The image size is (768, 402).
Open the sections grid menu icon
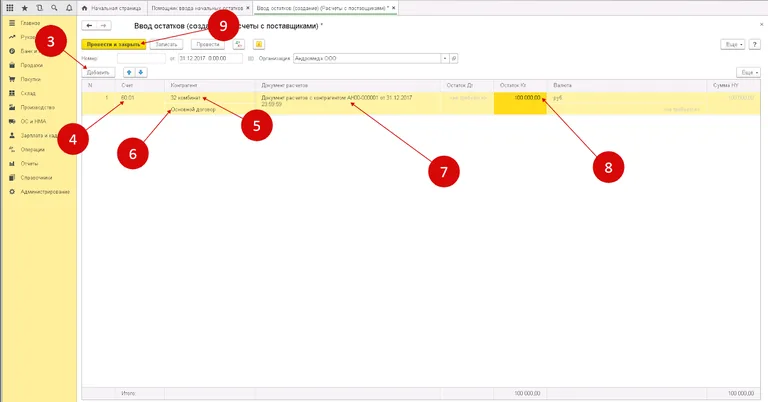(x=10, y=7)
